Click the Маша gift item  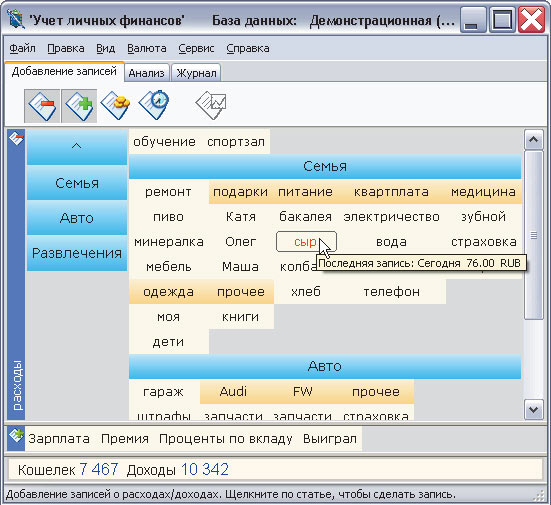[240, 267]
